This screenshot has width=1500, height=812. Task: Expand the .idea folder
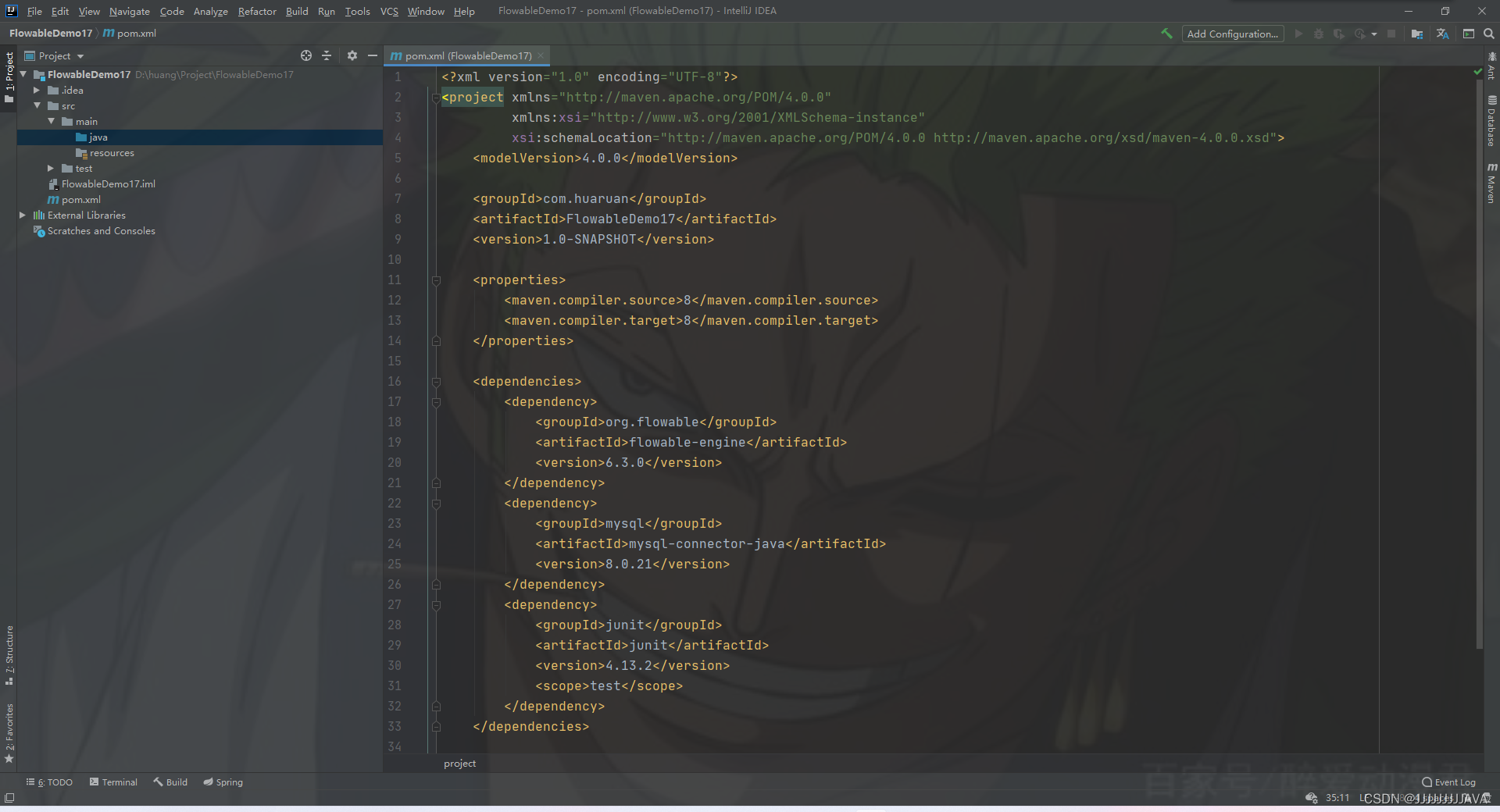[x=37, y=90]
